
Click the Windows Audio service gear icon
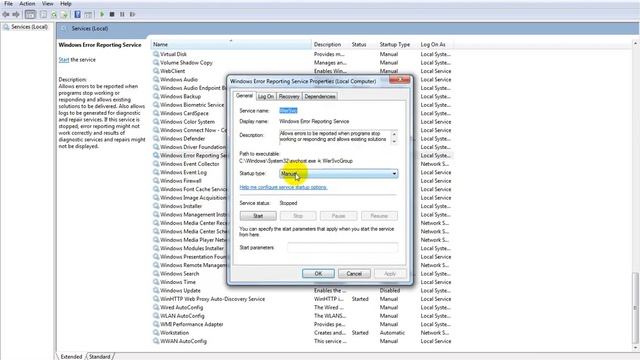click(156, 79)
